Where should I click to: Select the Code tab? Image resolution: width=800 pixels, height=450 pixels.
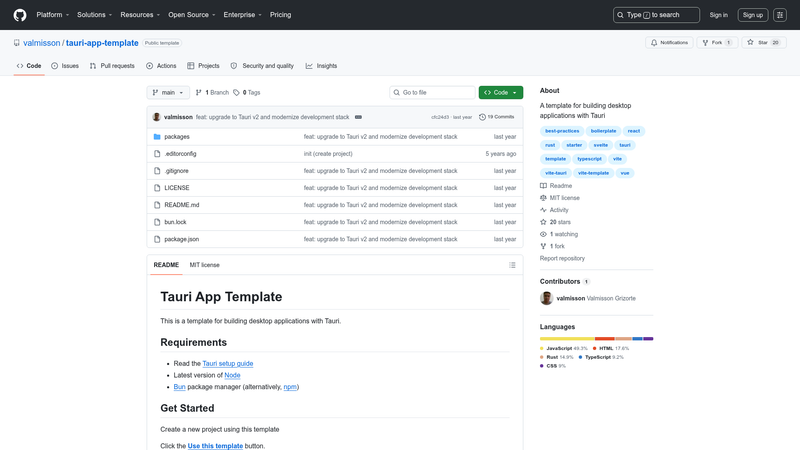[29, 66]
